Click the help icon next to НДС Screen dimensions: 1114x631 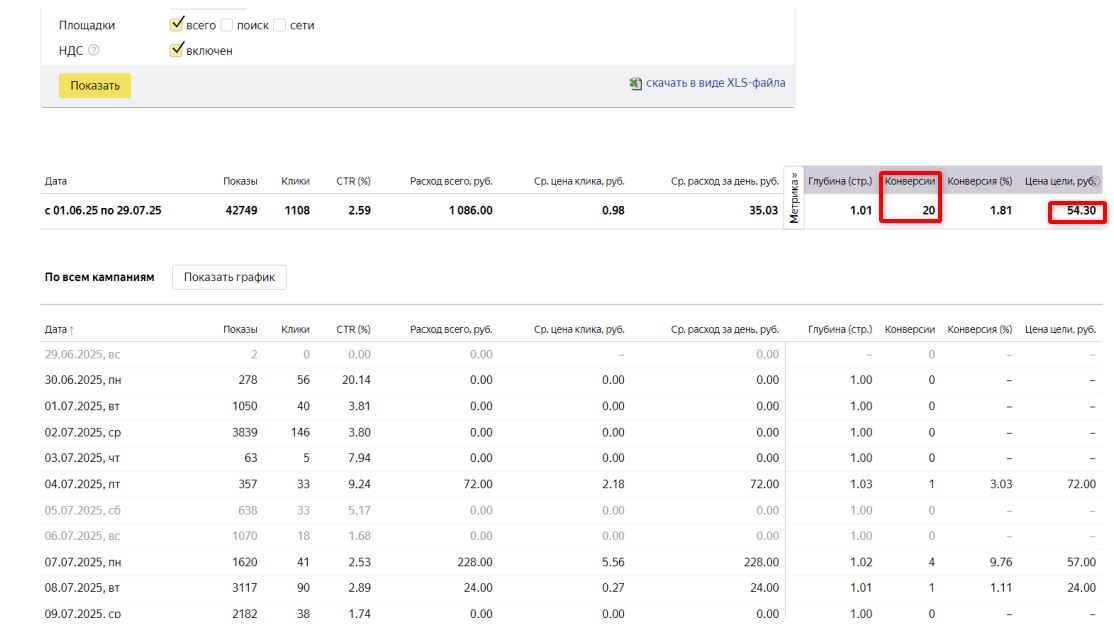tap(94, 50)
